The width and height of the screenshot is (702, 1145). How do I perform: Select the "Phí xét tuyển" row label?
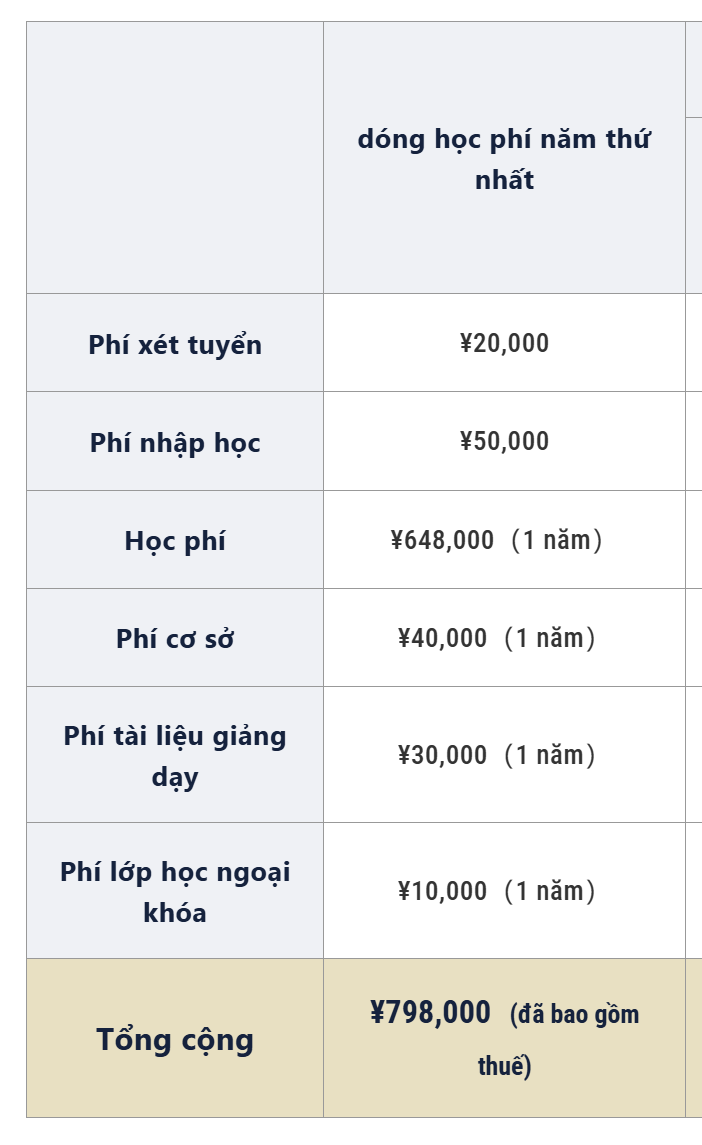175,344
